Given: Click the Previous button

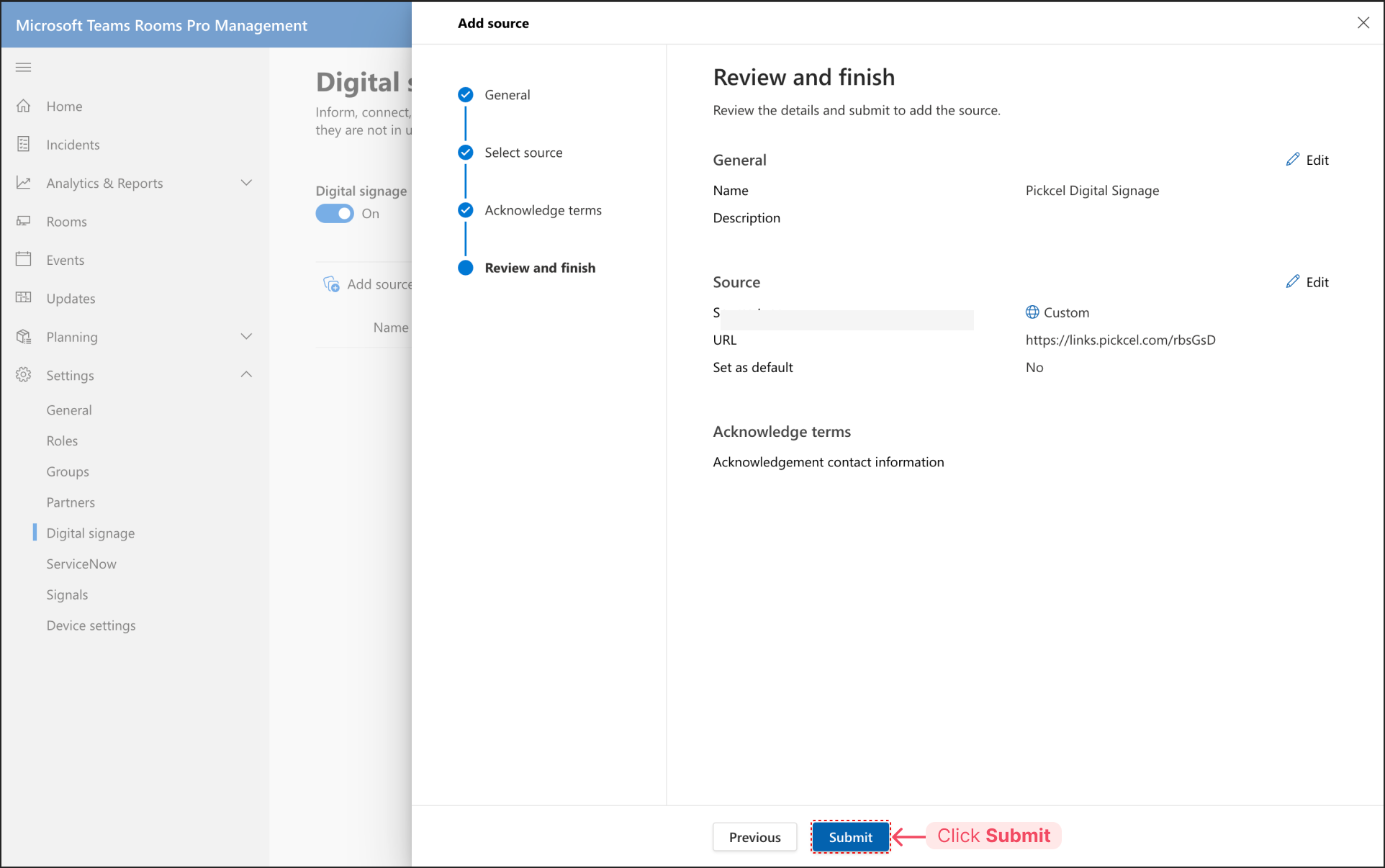Looking at the screenshot, I should coord(754,837).
